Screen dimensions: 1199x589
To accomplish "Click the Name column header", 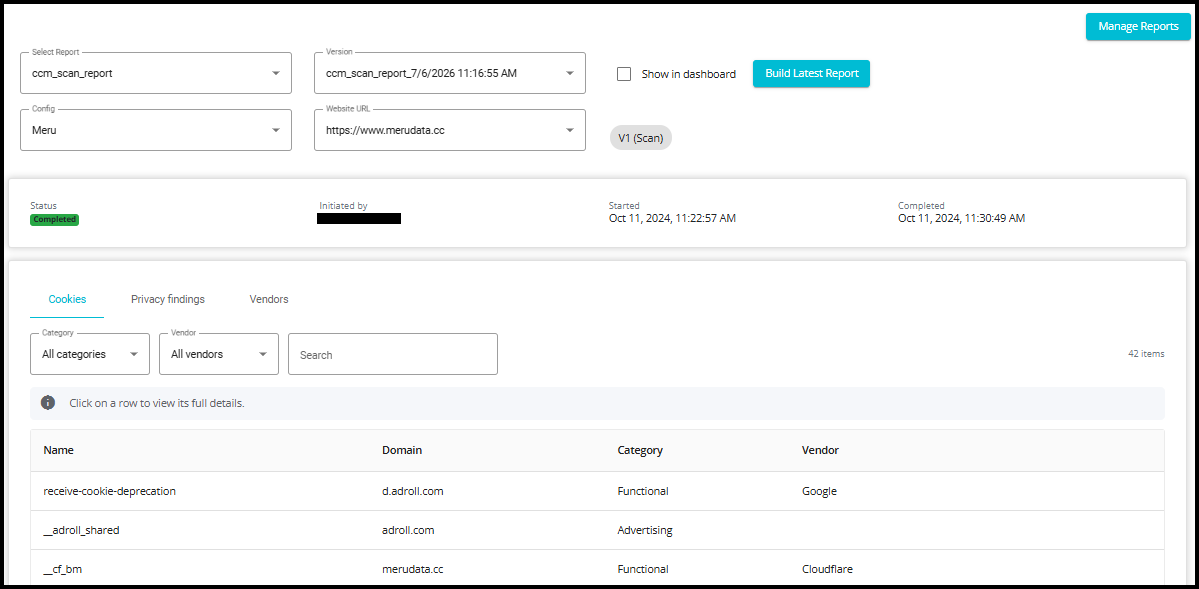I will [x=58, y=451].
